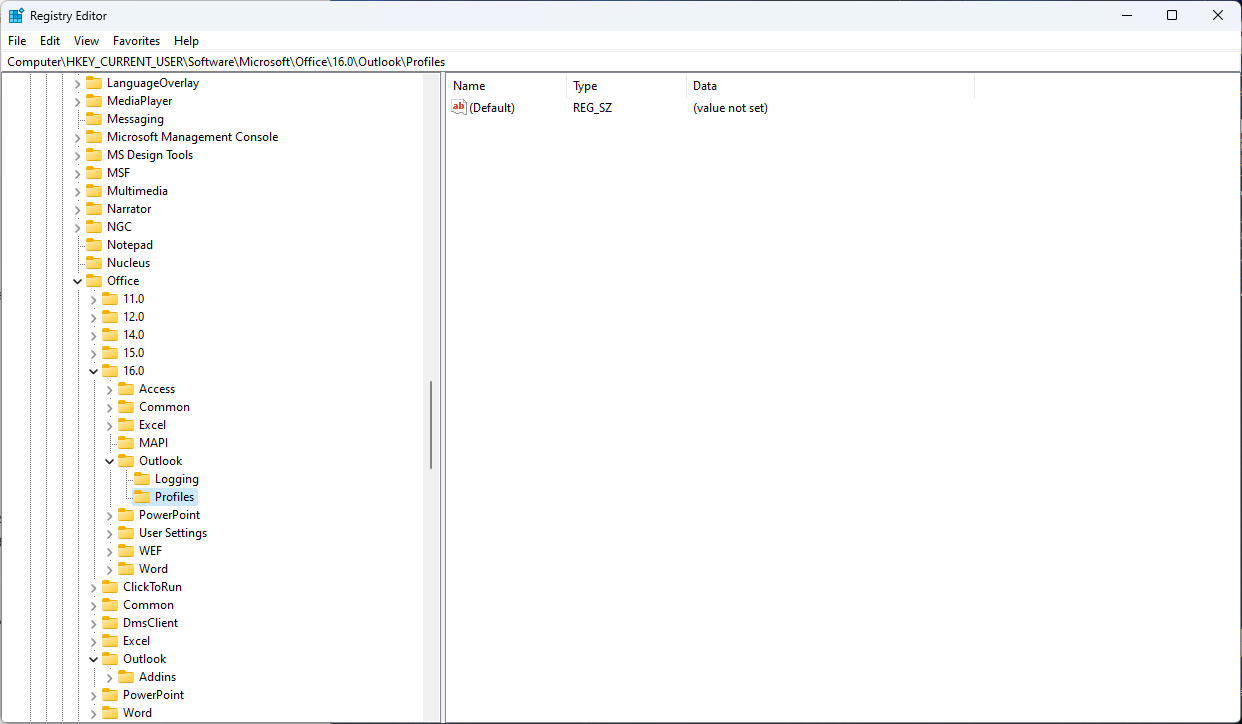
Task: Click the 12.0 folder icon
Action: pos(110,317)
